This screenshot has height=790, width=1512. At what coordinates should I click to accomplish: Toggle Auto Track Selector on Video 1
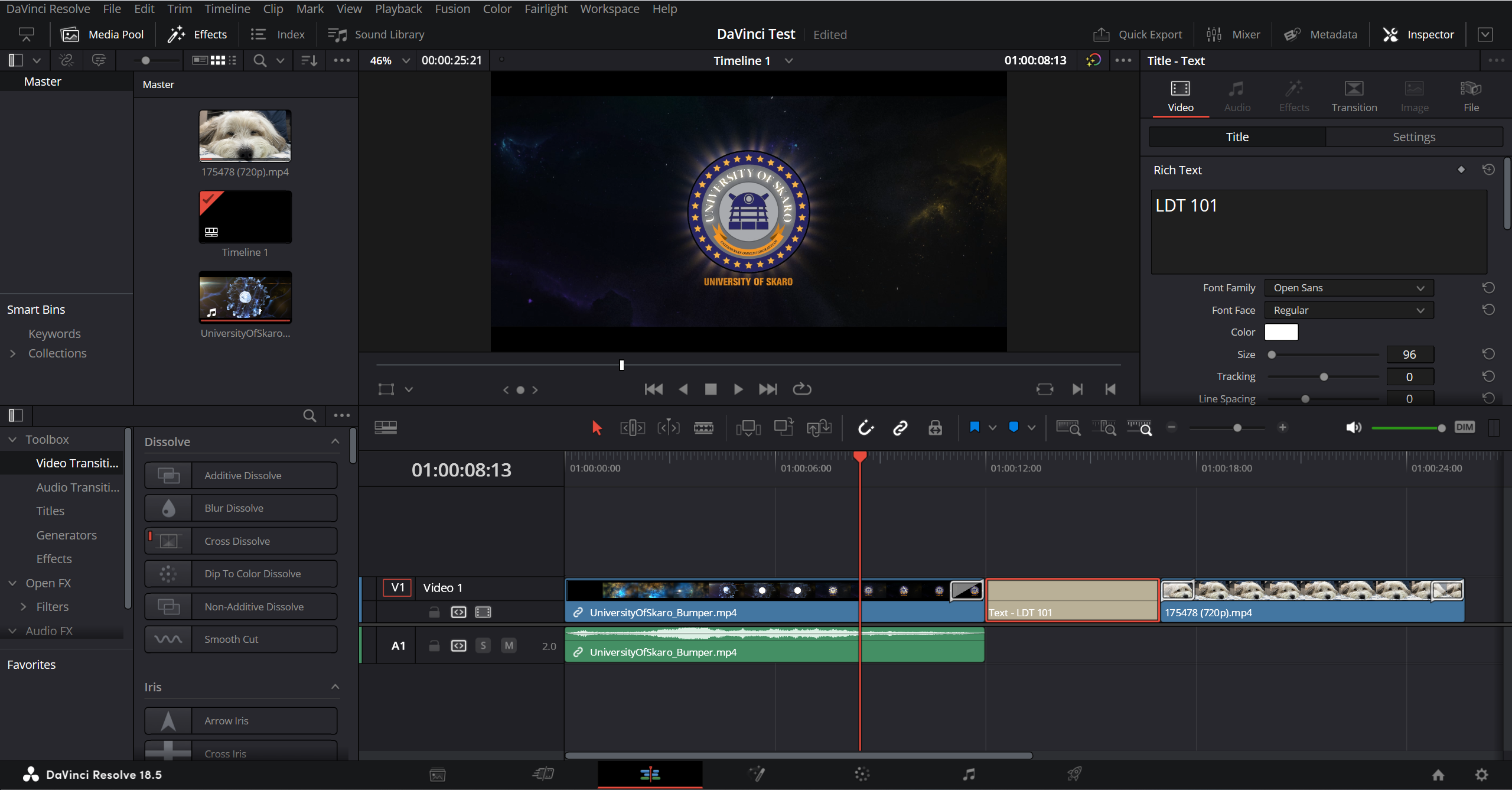point(458,612)
